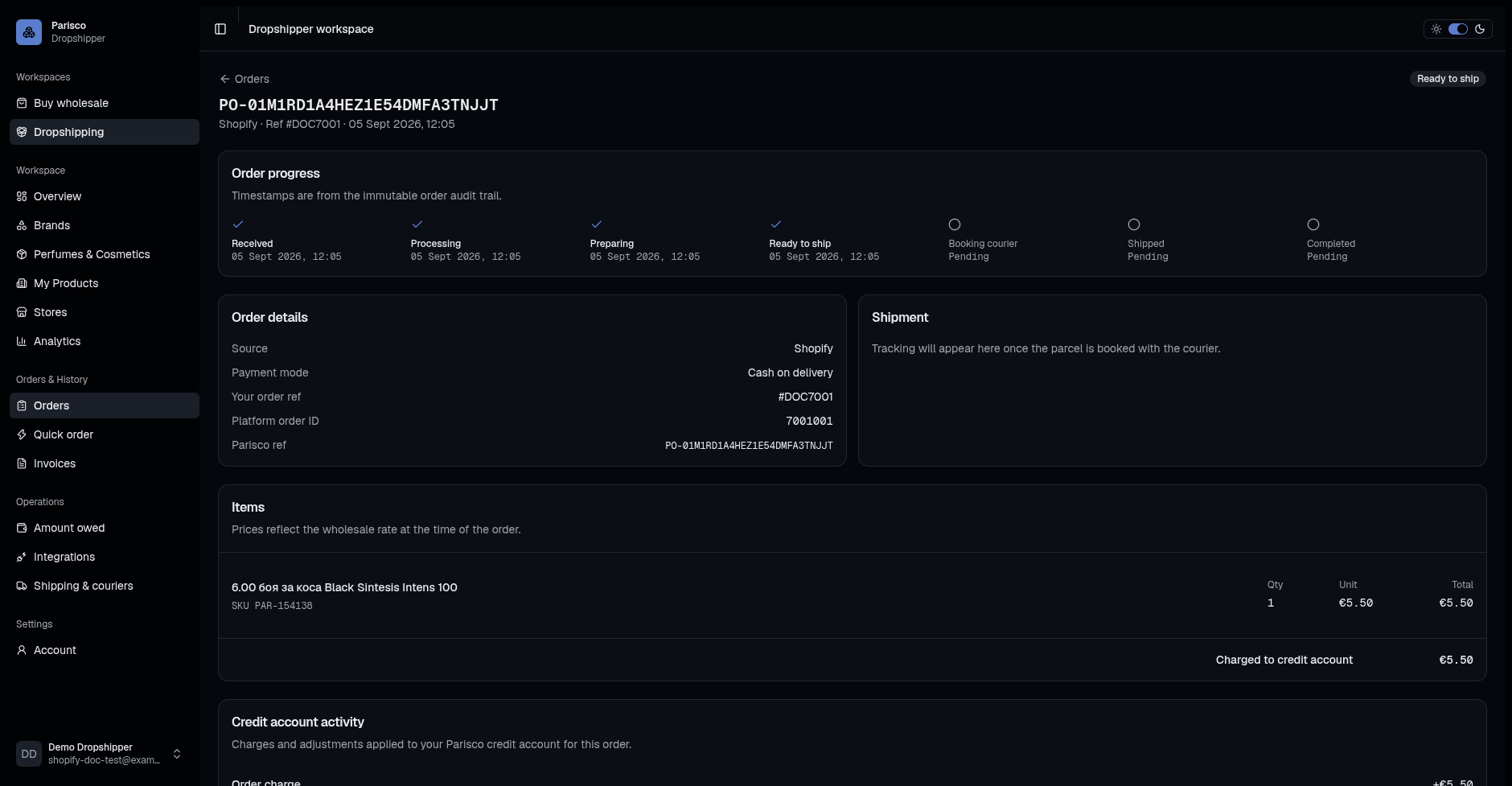Open Buy wholesale workspace
Image resolution: width=1512 pixels, height=786 pixels.
[105, 103]
